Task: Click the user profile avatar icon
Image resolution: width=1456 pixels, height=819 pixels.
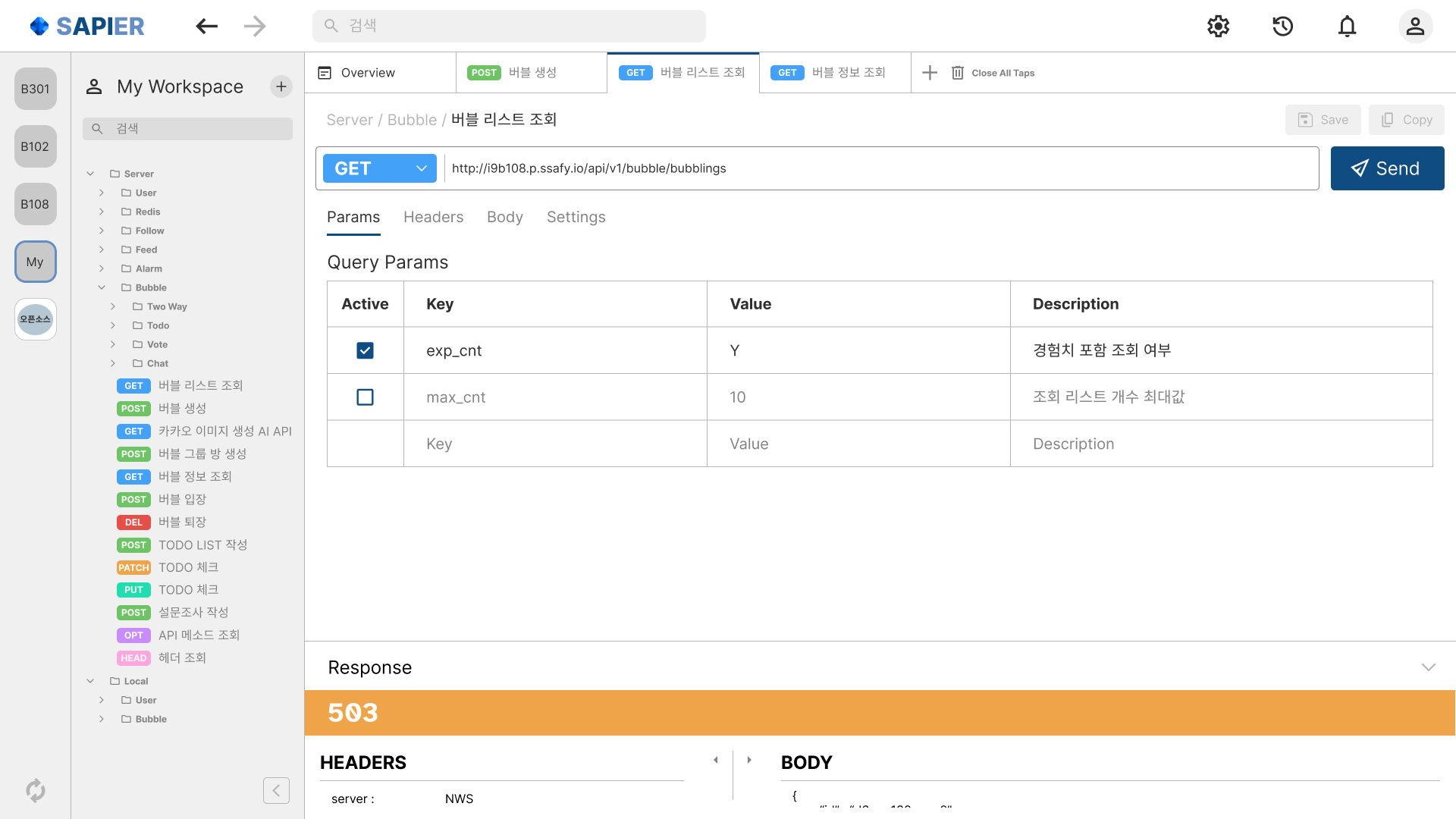Action: [1414, 26]
